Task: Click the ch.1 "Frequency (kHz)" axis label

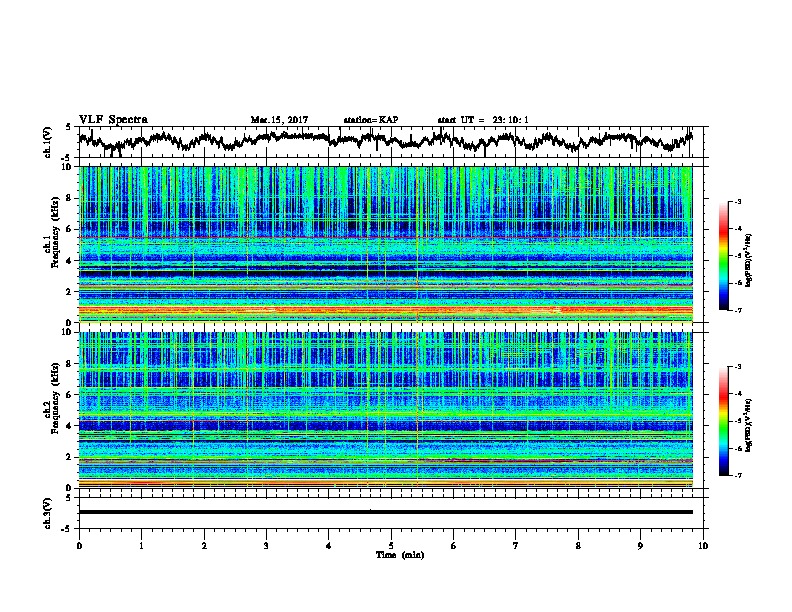Action: [55, 232]
